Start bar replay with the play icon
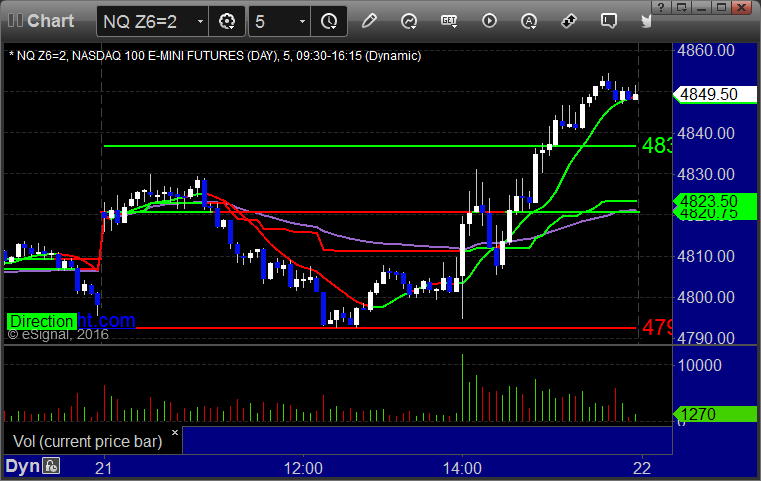 (489, 21)
